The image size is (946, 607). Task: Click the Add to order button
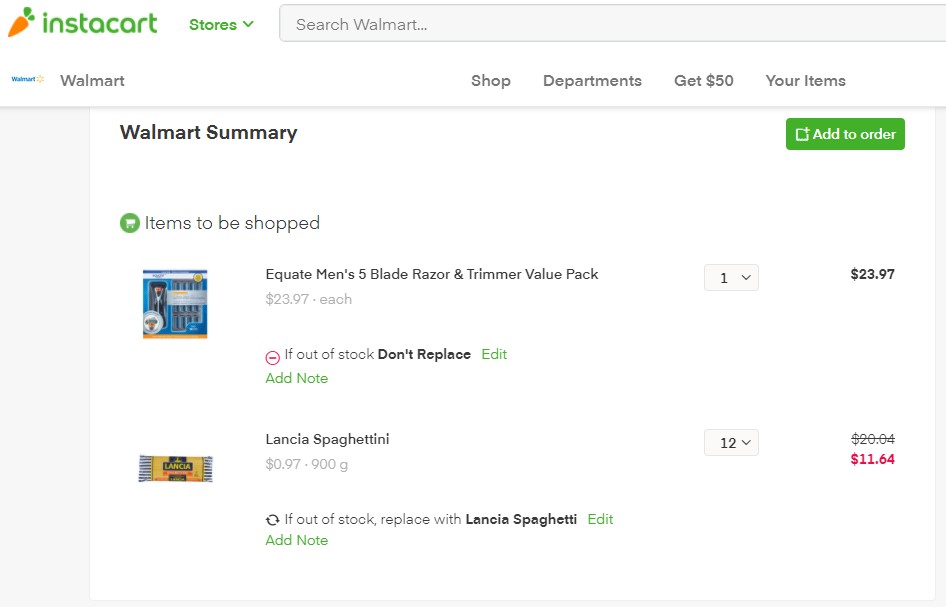coord(845,134)
